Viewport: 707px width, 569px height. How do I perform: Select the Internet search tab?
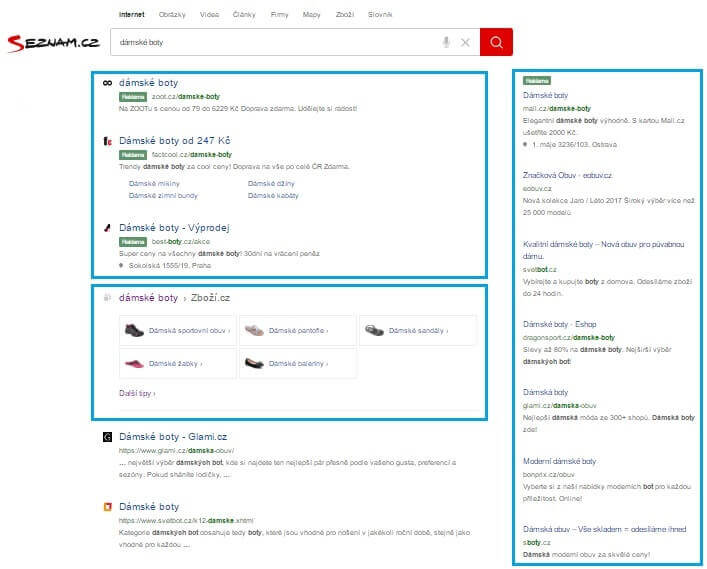[132, 14]
